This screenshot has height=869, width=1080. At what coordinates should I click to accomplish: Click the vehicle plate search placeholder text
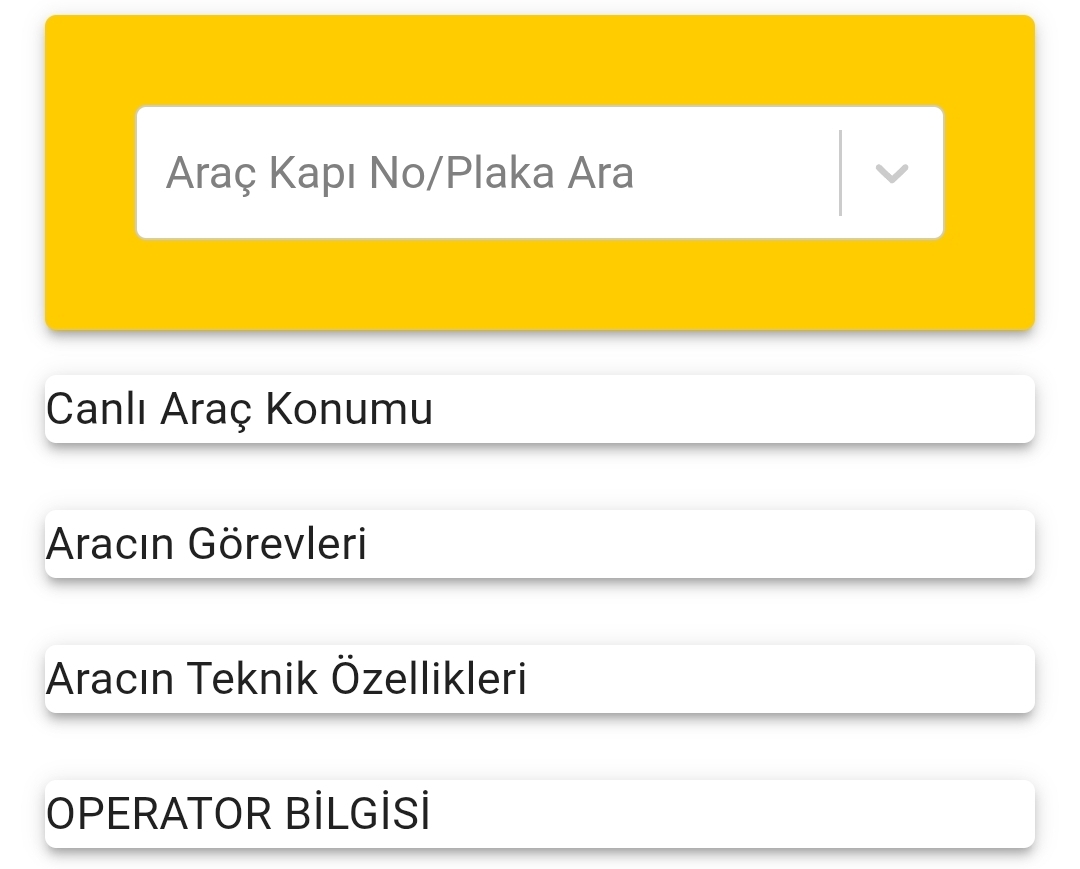point(400,173)
